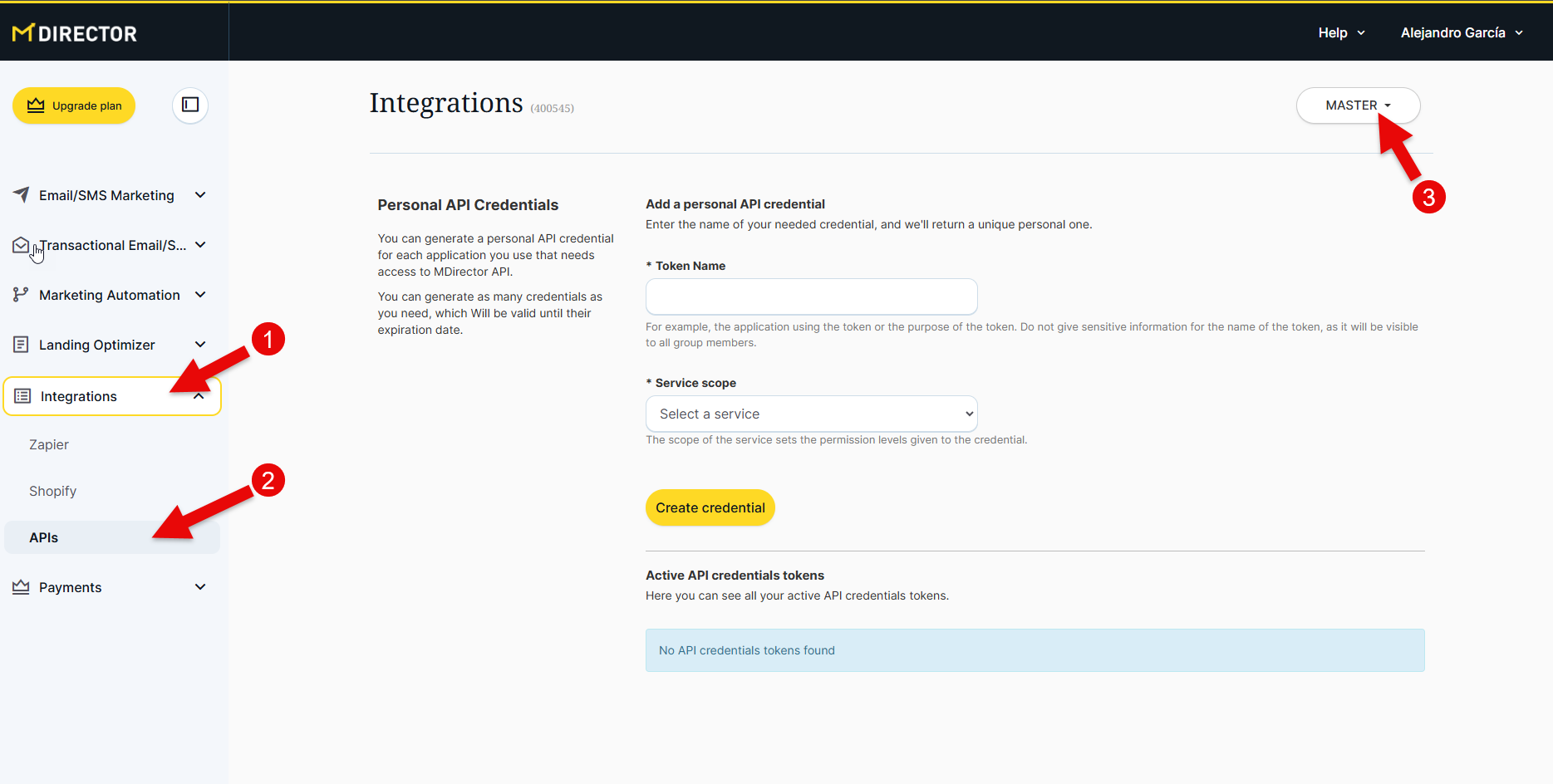
Task: Click the Payments crown icon
Action: click(21, 587)
